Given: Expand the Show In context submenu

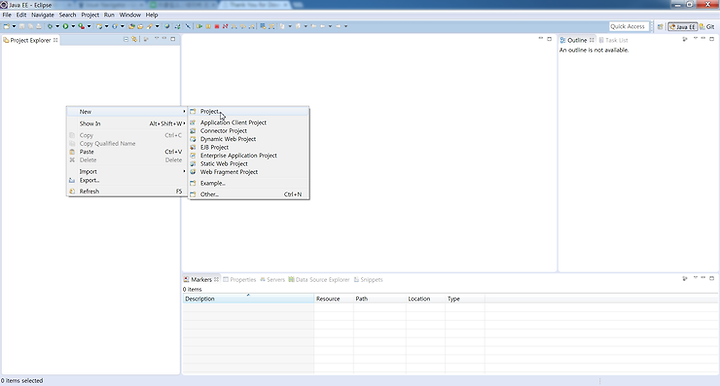Looking at the screenshot, I should 127,123.
